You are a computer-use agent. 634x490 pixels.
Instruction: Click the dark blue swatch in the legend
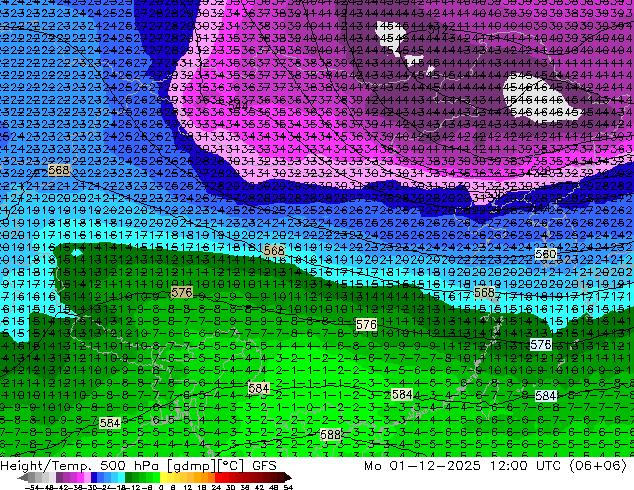(94, 478)
